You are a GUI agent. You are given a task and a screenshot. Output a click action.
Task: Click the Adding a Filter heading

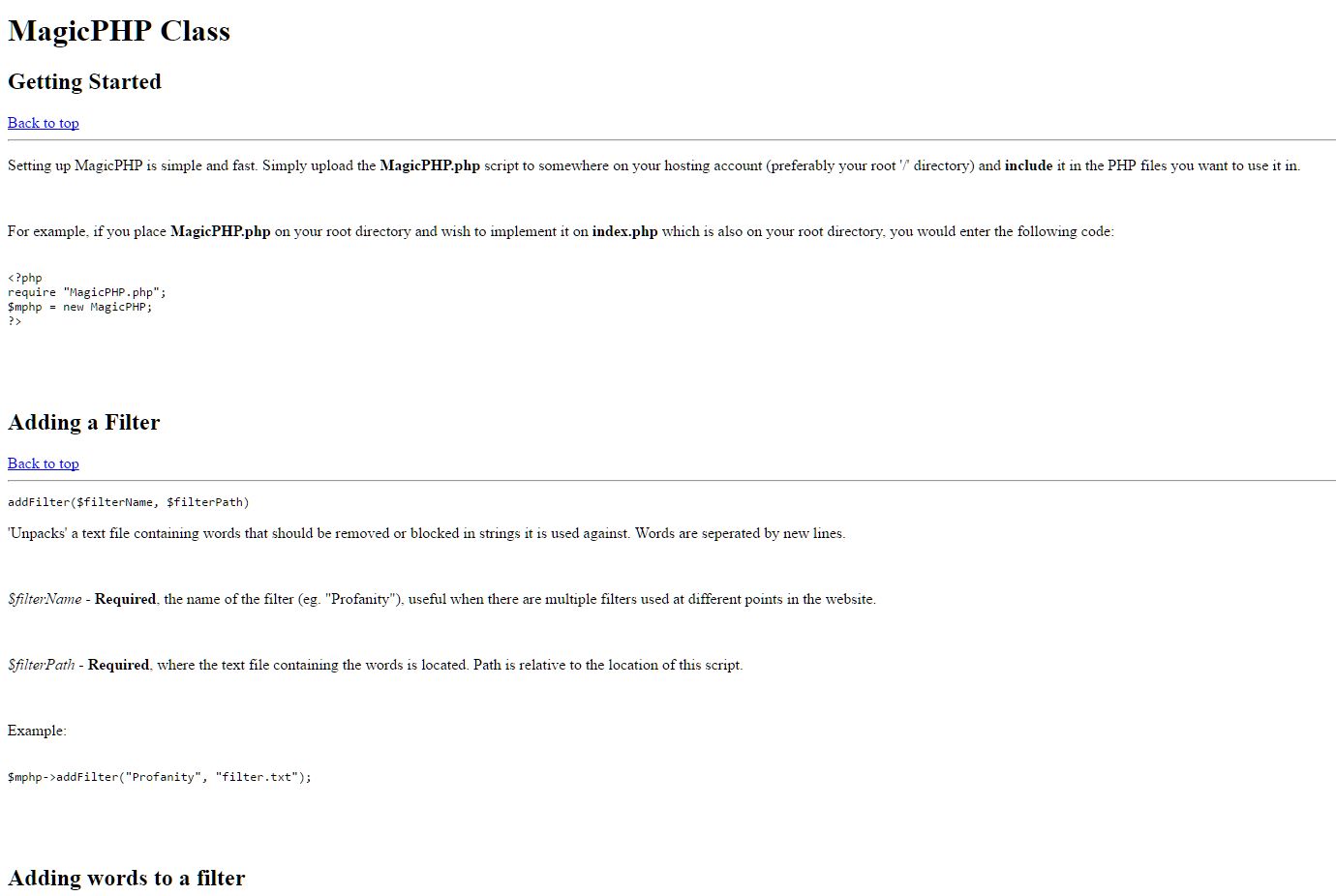pyautogui.click(x=84, y=423)
